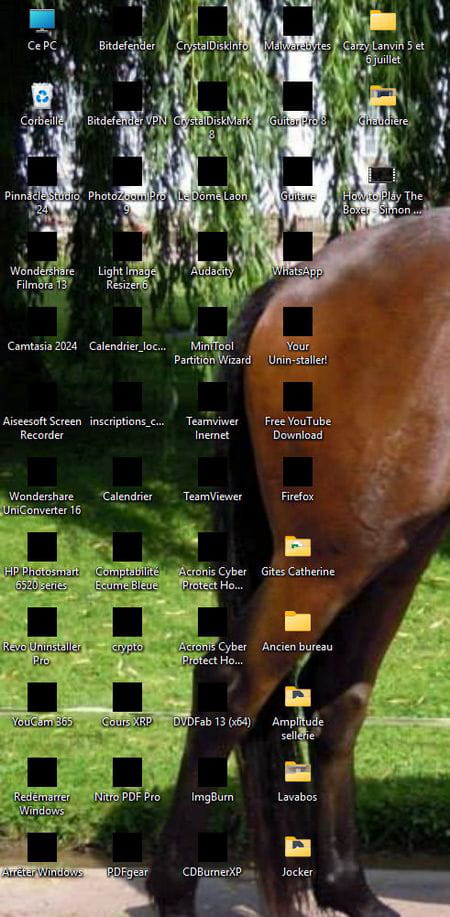Select the MiniTool Partition Wizard shortcut
This screenshot has height=917, width=450.
click(x=212, y=322)
